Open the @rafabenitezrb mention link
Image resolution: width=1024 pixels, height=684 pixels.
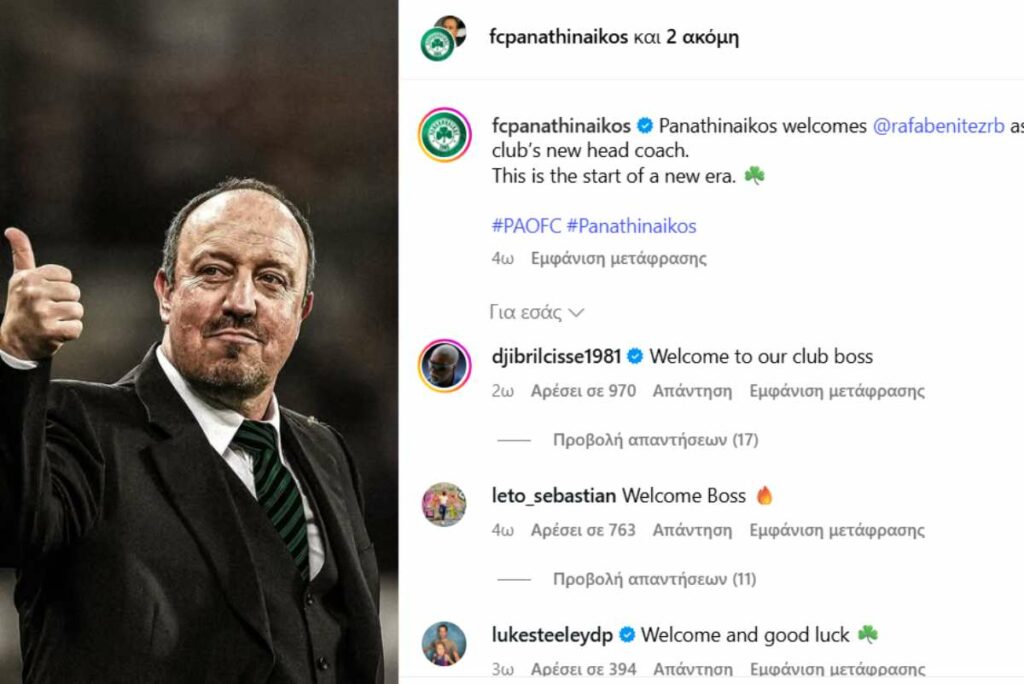click(938, 125)
